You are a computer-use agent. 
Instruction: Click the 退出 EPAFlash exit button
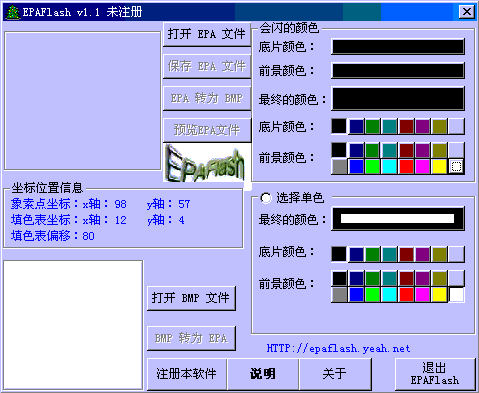(435, 374)
